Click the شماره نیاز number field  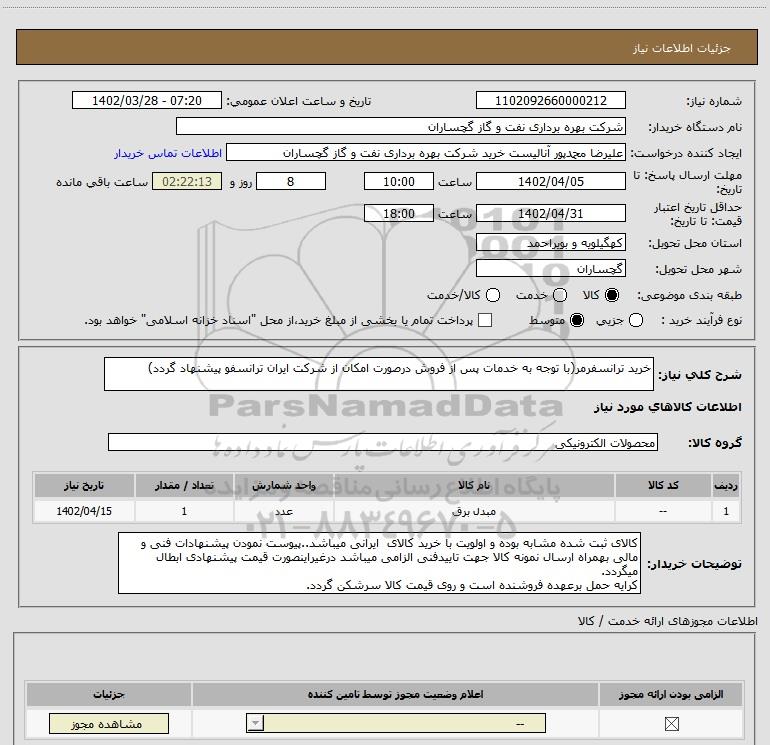coord(550,101)
